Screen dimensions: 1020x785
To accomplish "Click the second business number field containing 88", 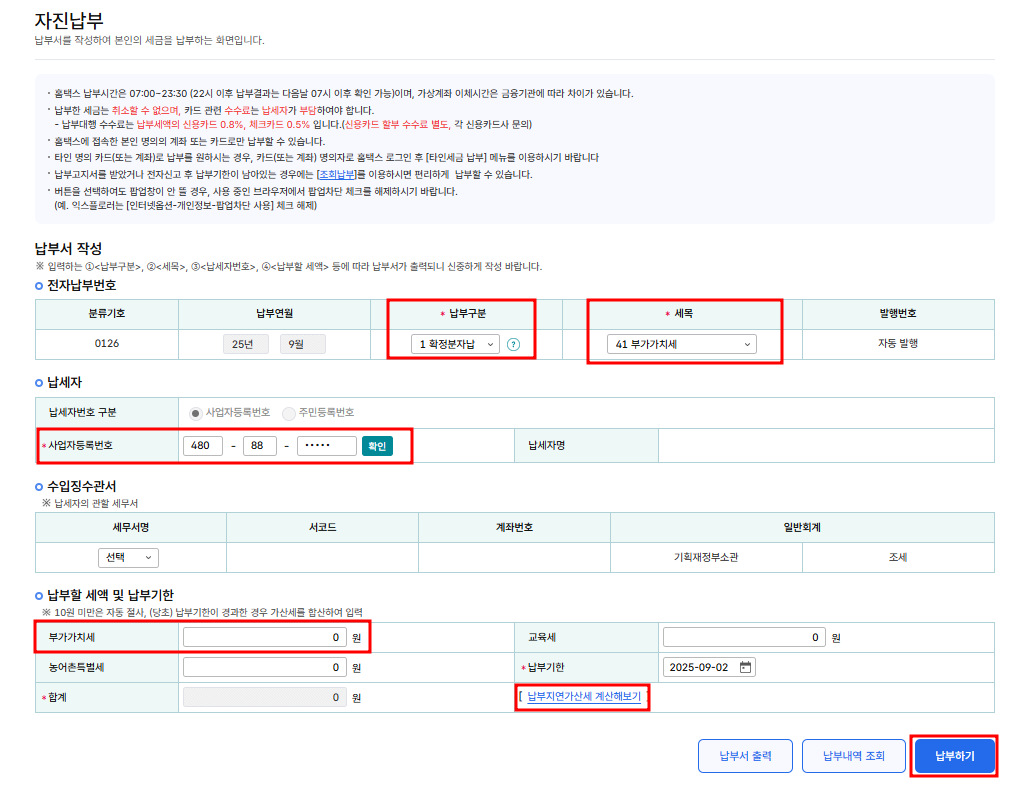I will [259, 446].
